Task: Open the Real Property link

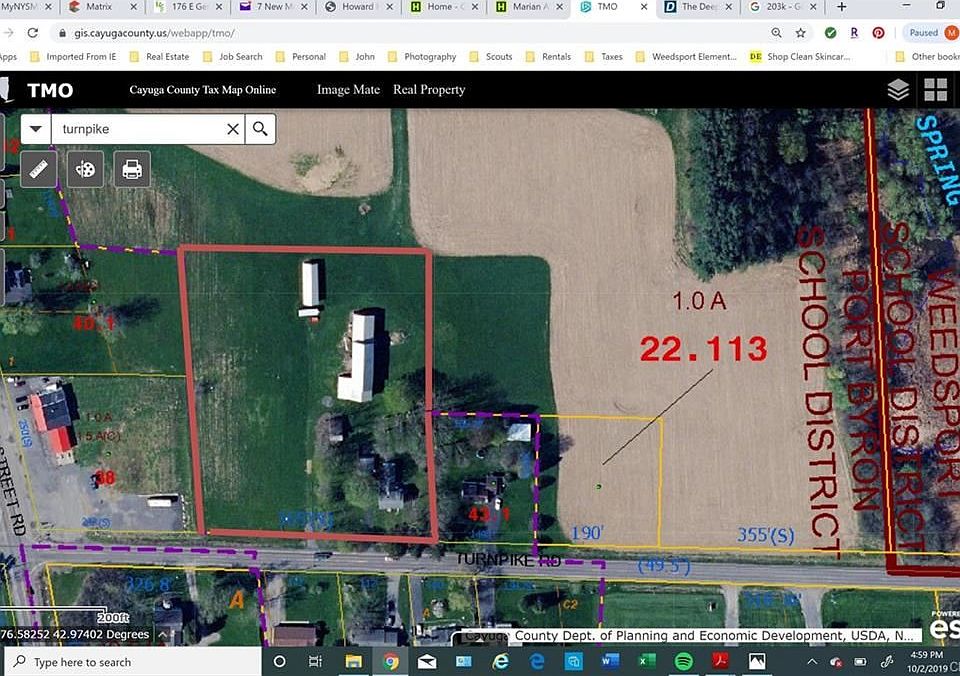Action: [429, 89]
